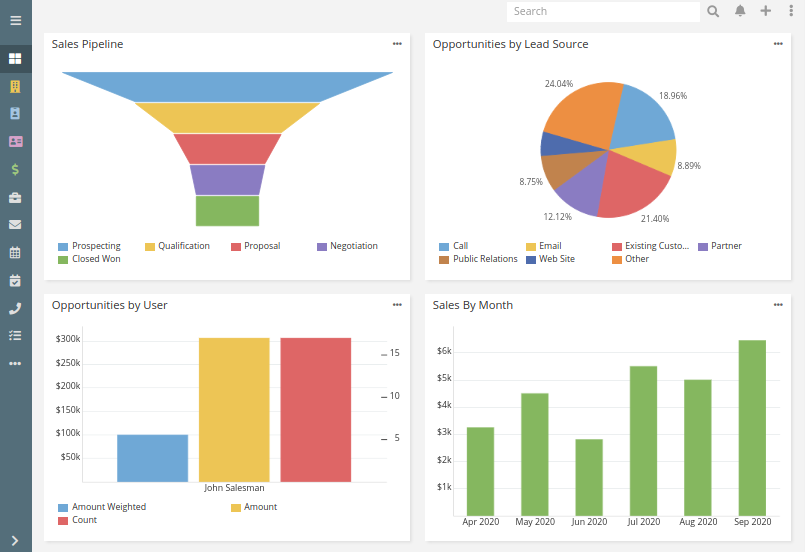
Task: Click the orange 24.04% pie slice
Action: point(586,114)
